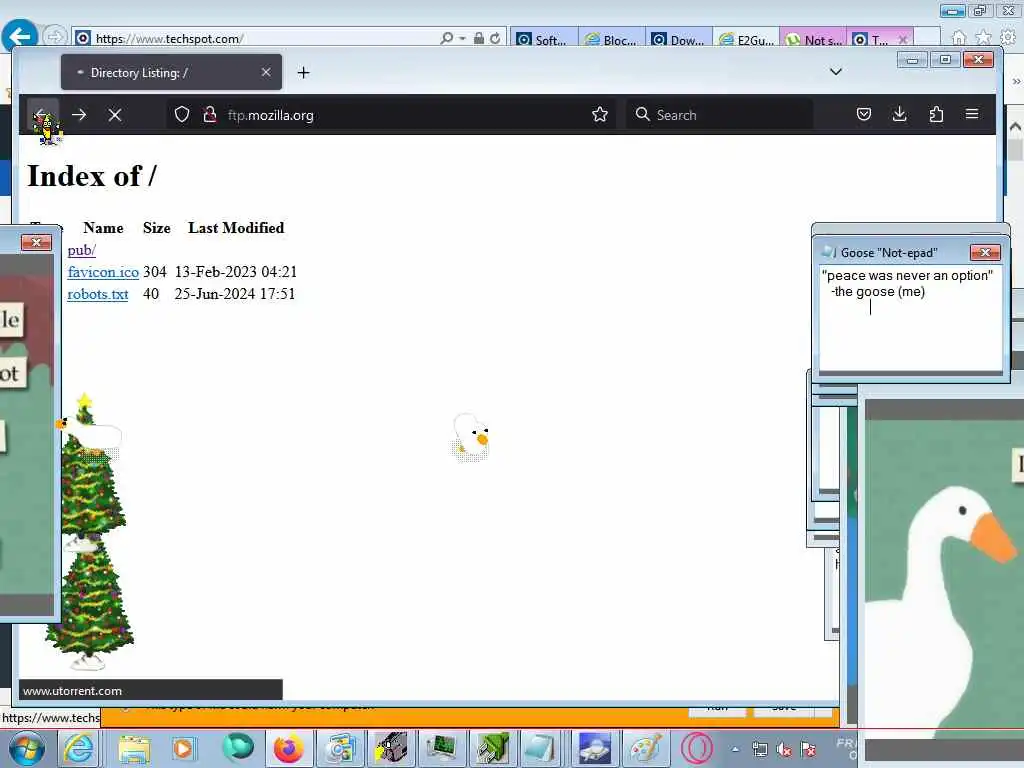Switch to the Bloc... tab in Internet Explorer
Viewport: 1024px width, 768px height.
[612, 39]
